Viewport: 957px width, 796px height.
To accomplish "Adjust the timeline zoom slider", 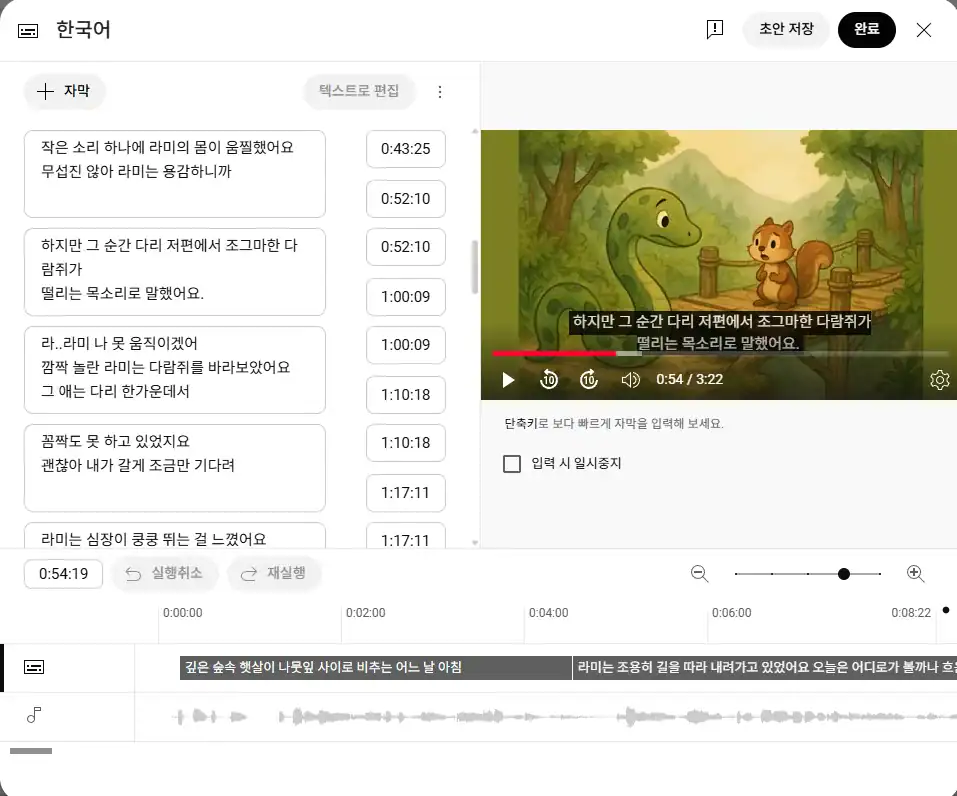I will [x=844, y=574].
